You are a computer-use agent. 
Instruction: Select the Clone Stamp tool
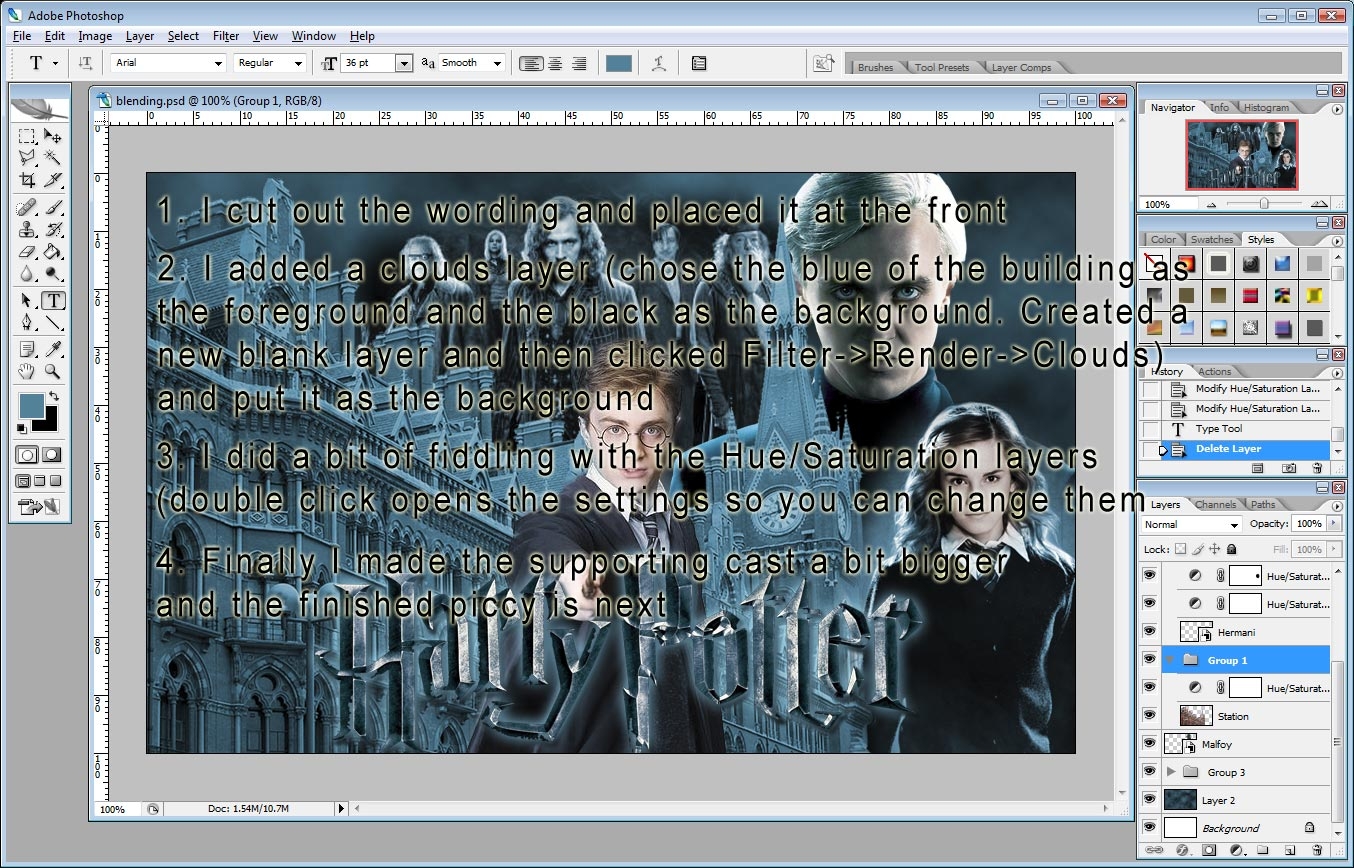(28, 230)
